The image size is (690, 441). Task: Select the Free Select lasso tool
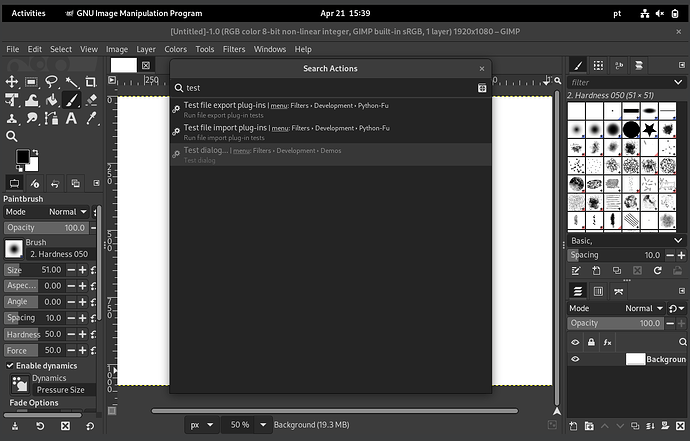pyautogui.click(x=51, y=82)
